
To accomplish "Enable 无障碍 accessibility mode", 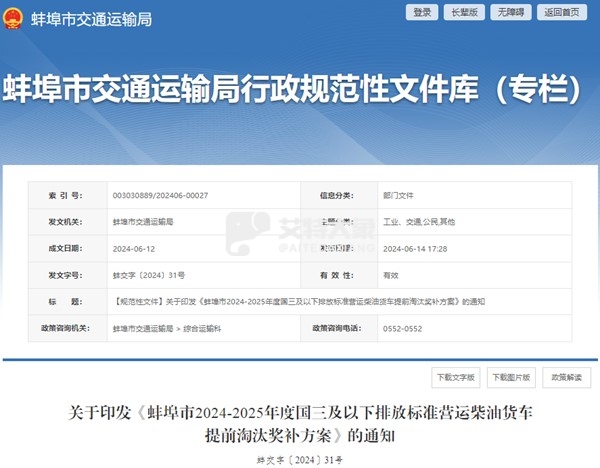I will point(513,12).
